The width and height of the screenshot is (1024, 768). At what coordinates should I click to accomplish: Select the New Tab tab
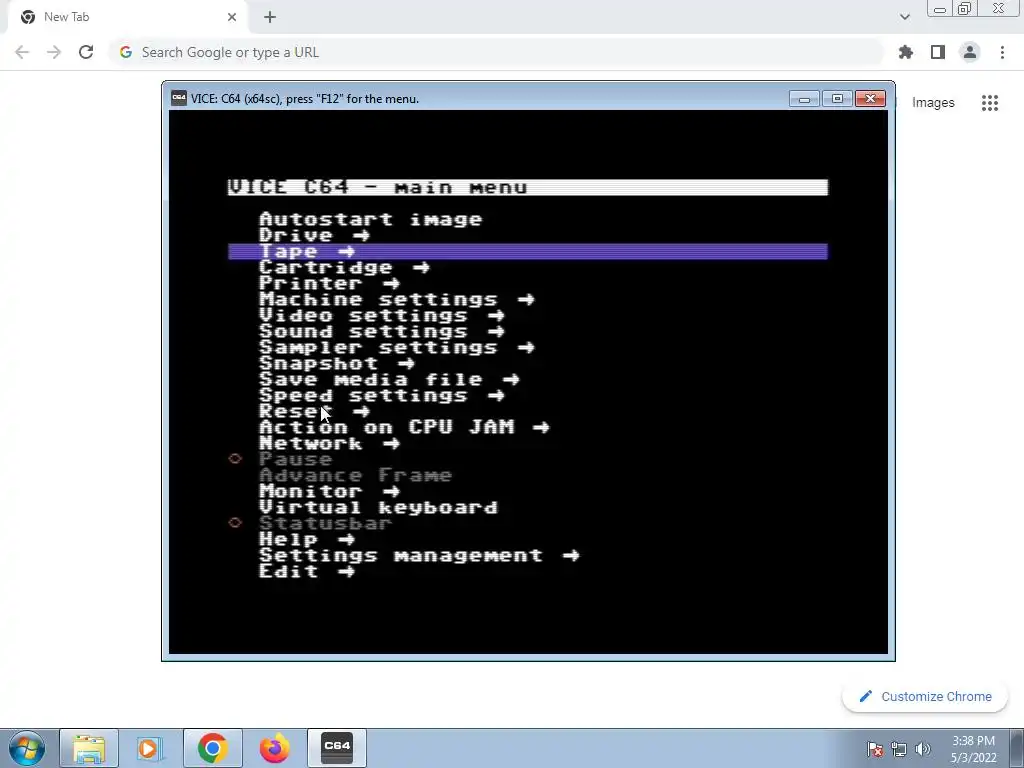[x=127, y=17]
